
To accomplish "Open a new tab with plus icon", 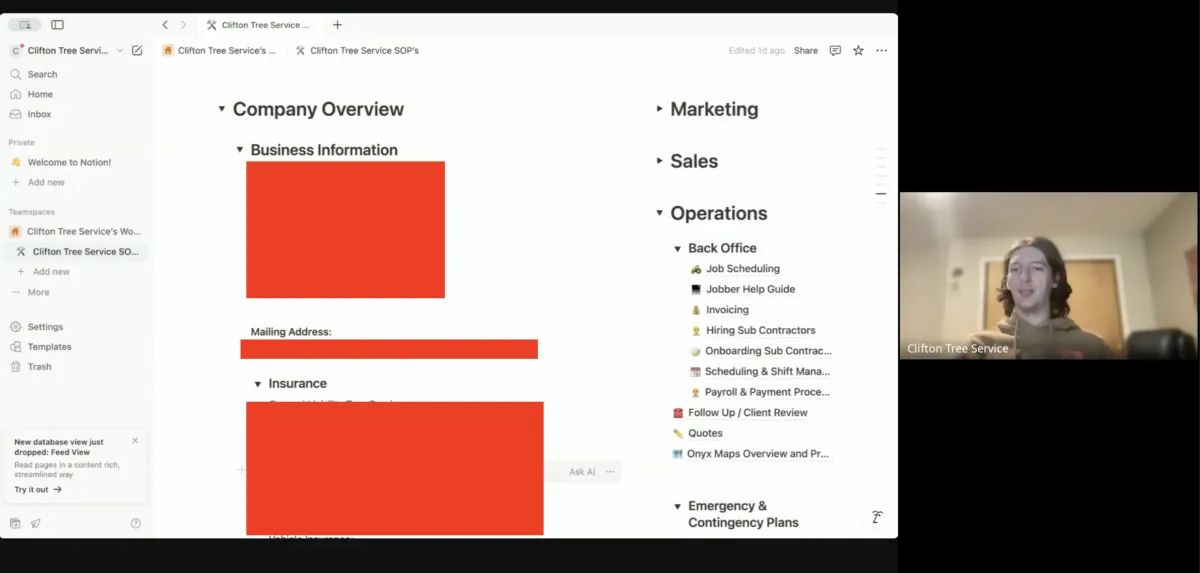I will click(x=337, y=25).
